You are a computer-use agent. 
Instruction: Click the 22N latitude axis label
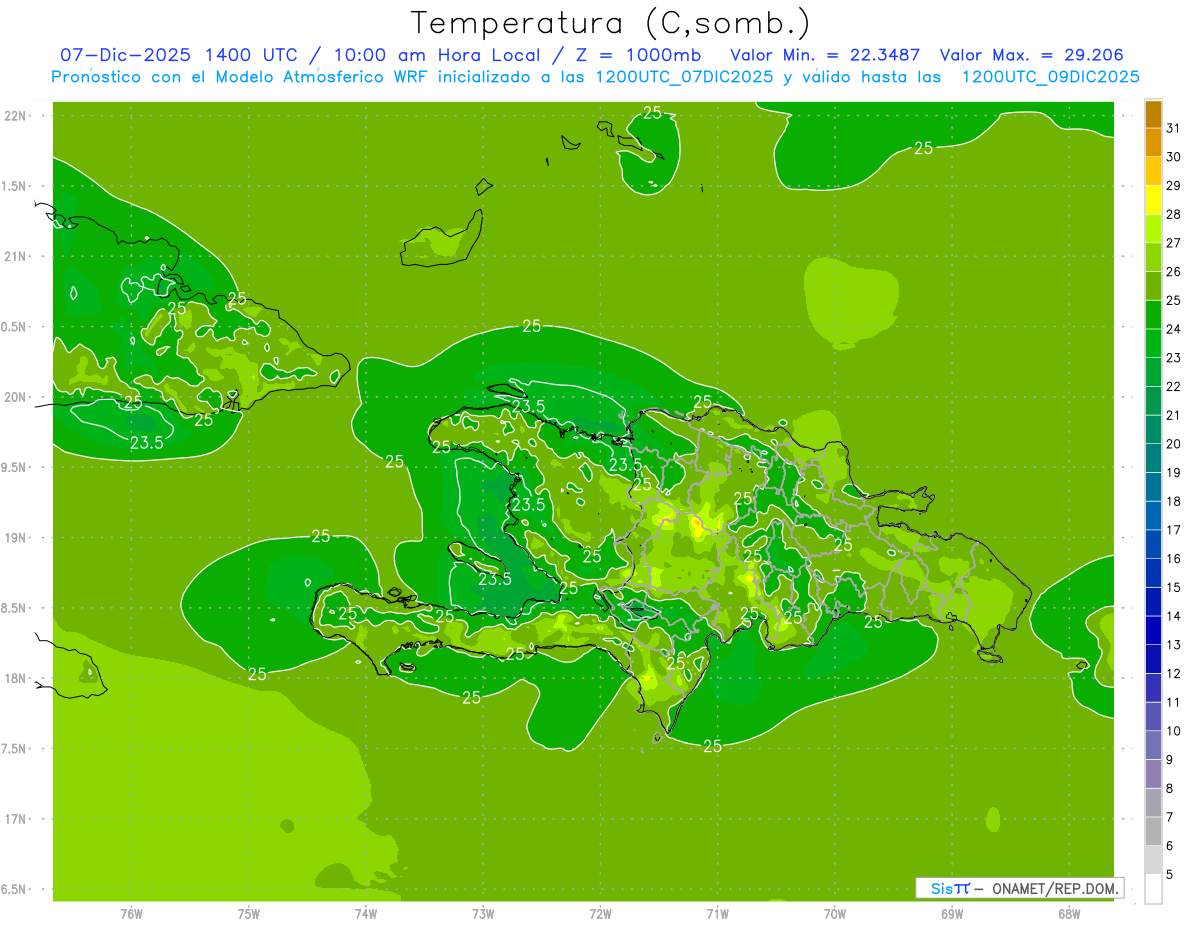pyautogui.click(x=15, y=115)
